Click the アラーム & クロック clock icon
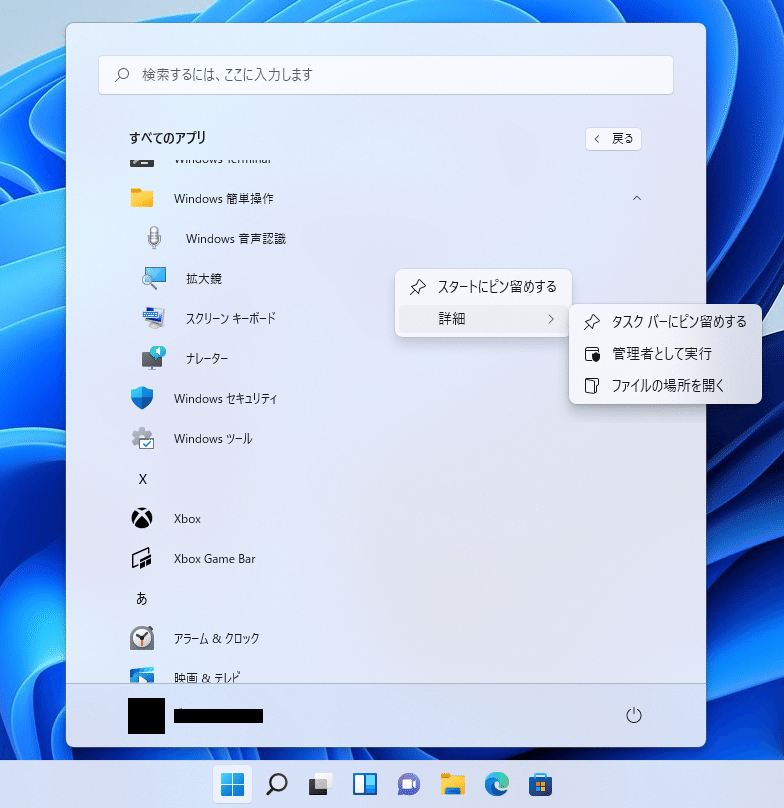Screen dimensions: 784x808 click(x=142, y=638)
